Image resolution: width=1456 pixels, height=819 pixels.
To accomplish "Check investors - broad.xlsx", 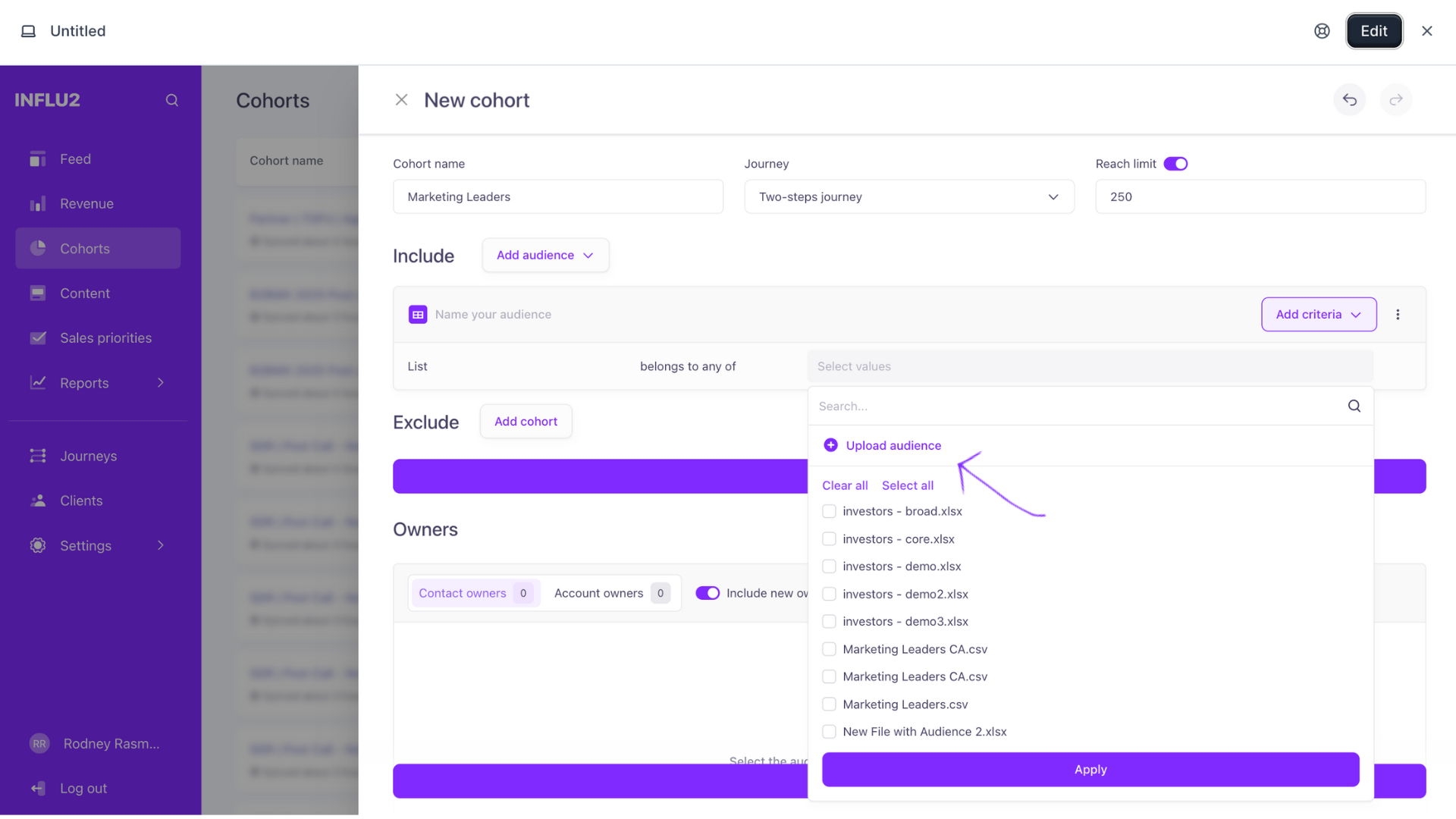I will (x=829, y=511).
